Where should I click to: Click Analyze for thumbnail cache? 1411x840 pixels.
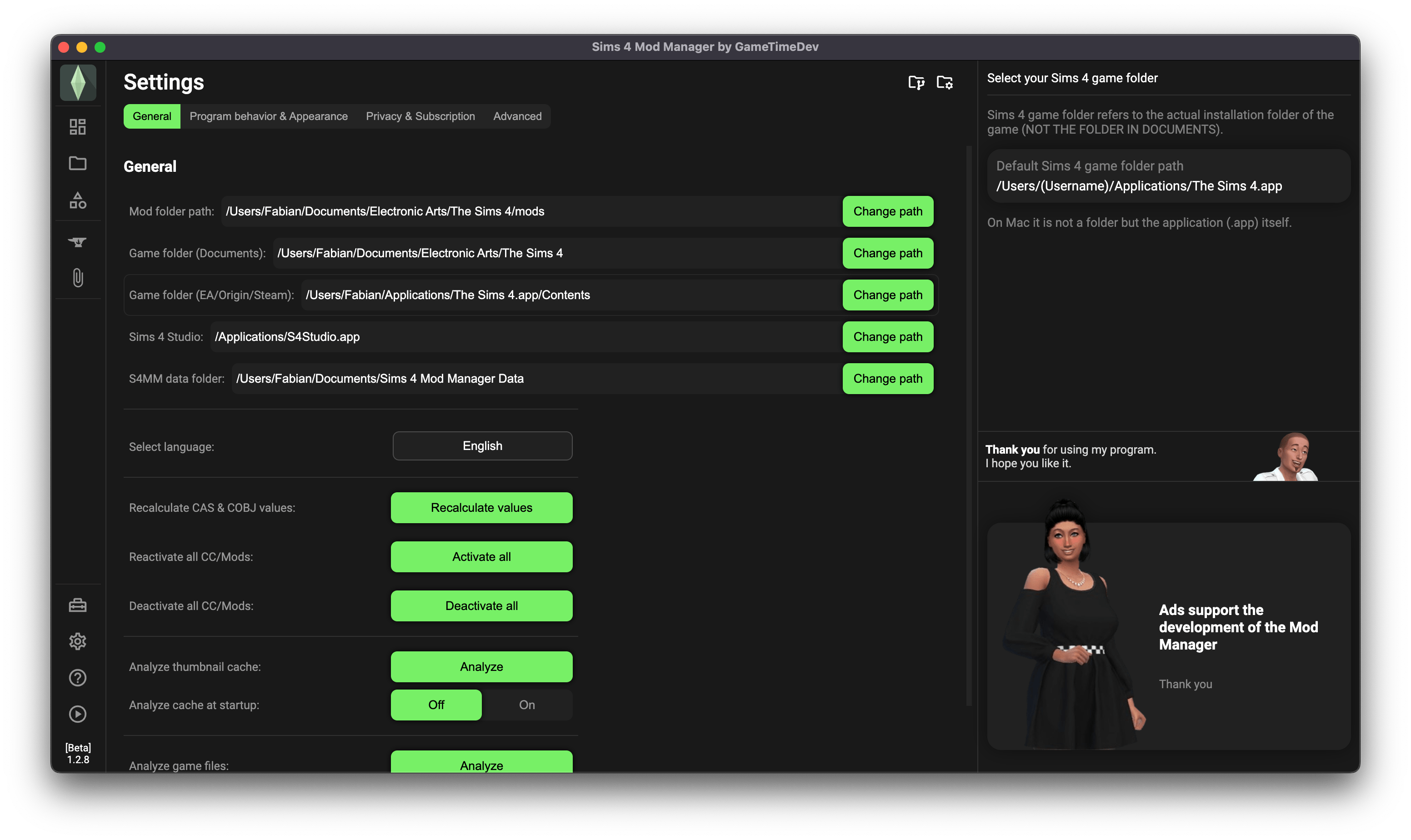pyautogui.click(x=481, y=667)
